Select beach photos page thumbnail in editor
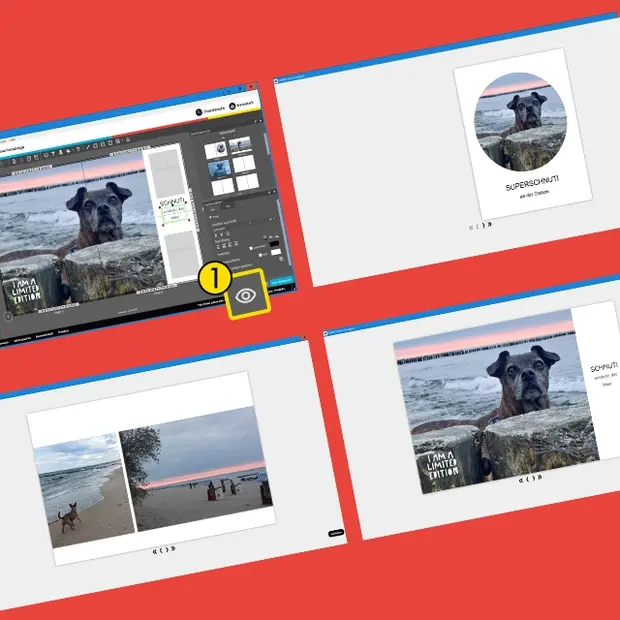This screenshot has width=620, height=620. (x=240, y=145)
